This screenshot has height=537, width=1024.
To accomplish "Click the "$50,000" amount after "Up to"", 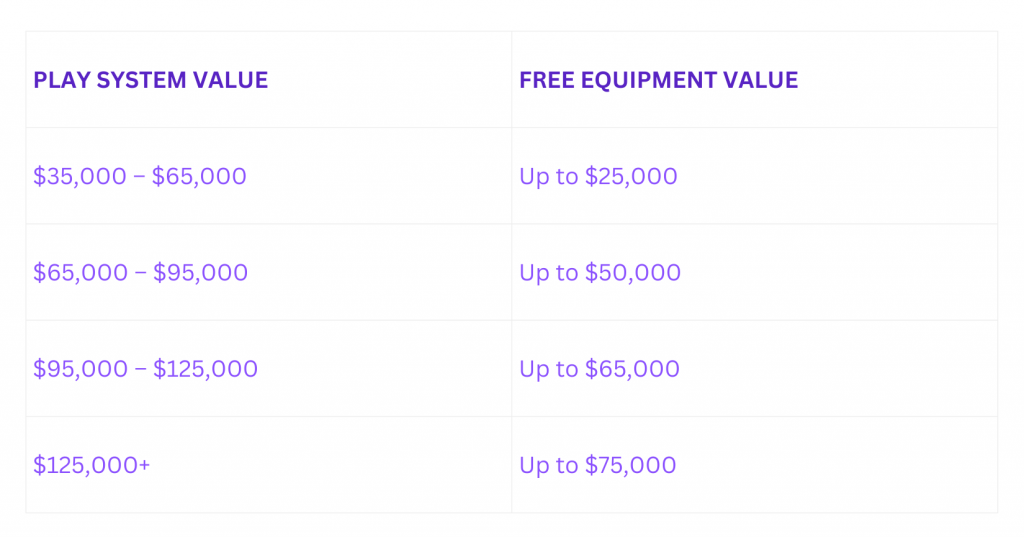I will [633, 272].
